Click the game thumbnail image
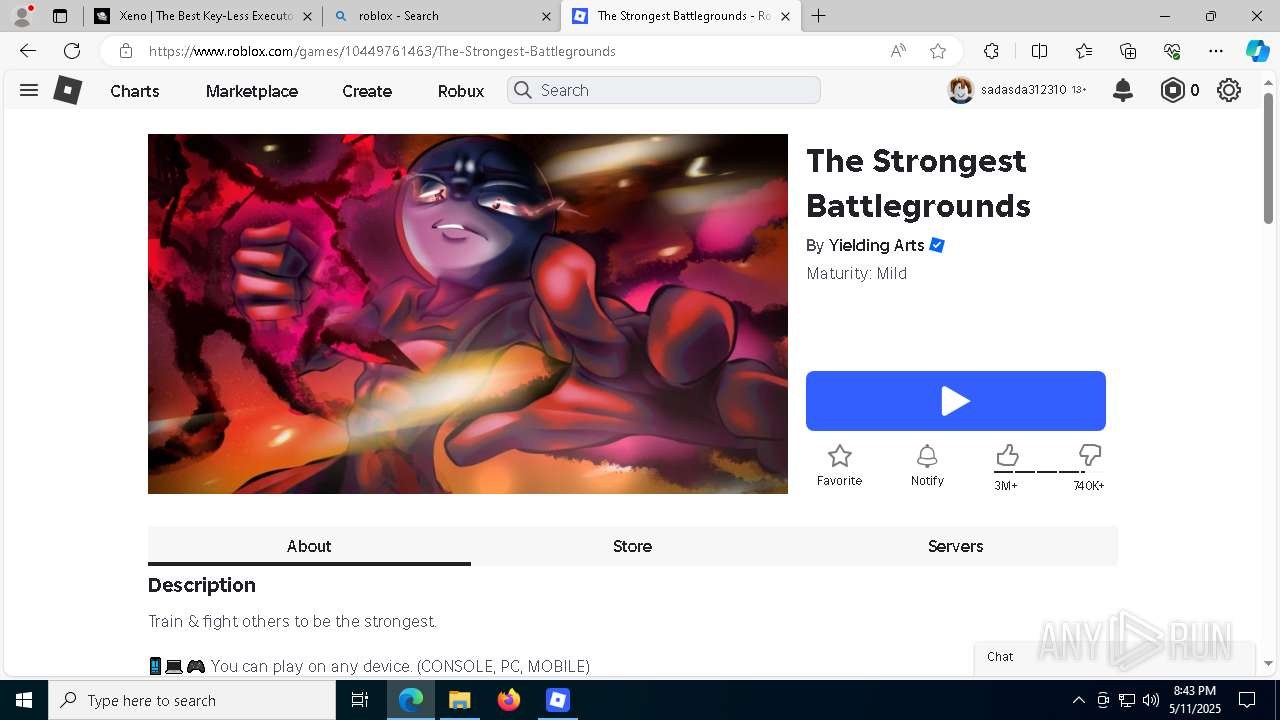 (x=468, y=314)
